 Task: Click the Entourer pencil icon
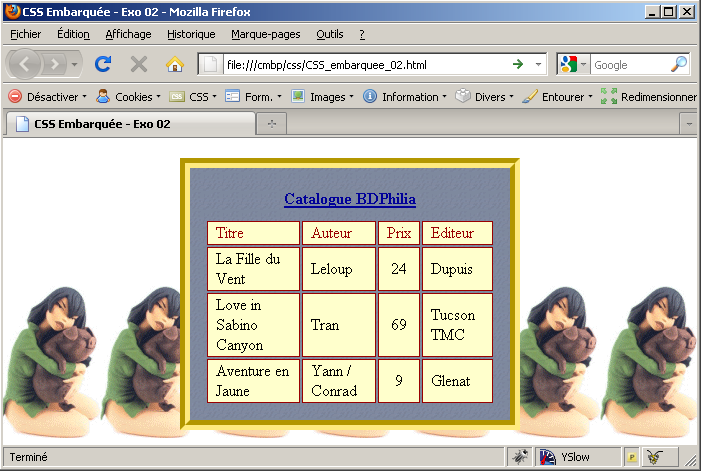point(530,96)
